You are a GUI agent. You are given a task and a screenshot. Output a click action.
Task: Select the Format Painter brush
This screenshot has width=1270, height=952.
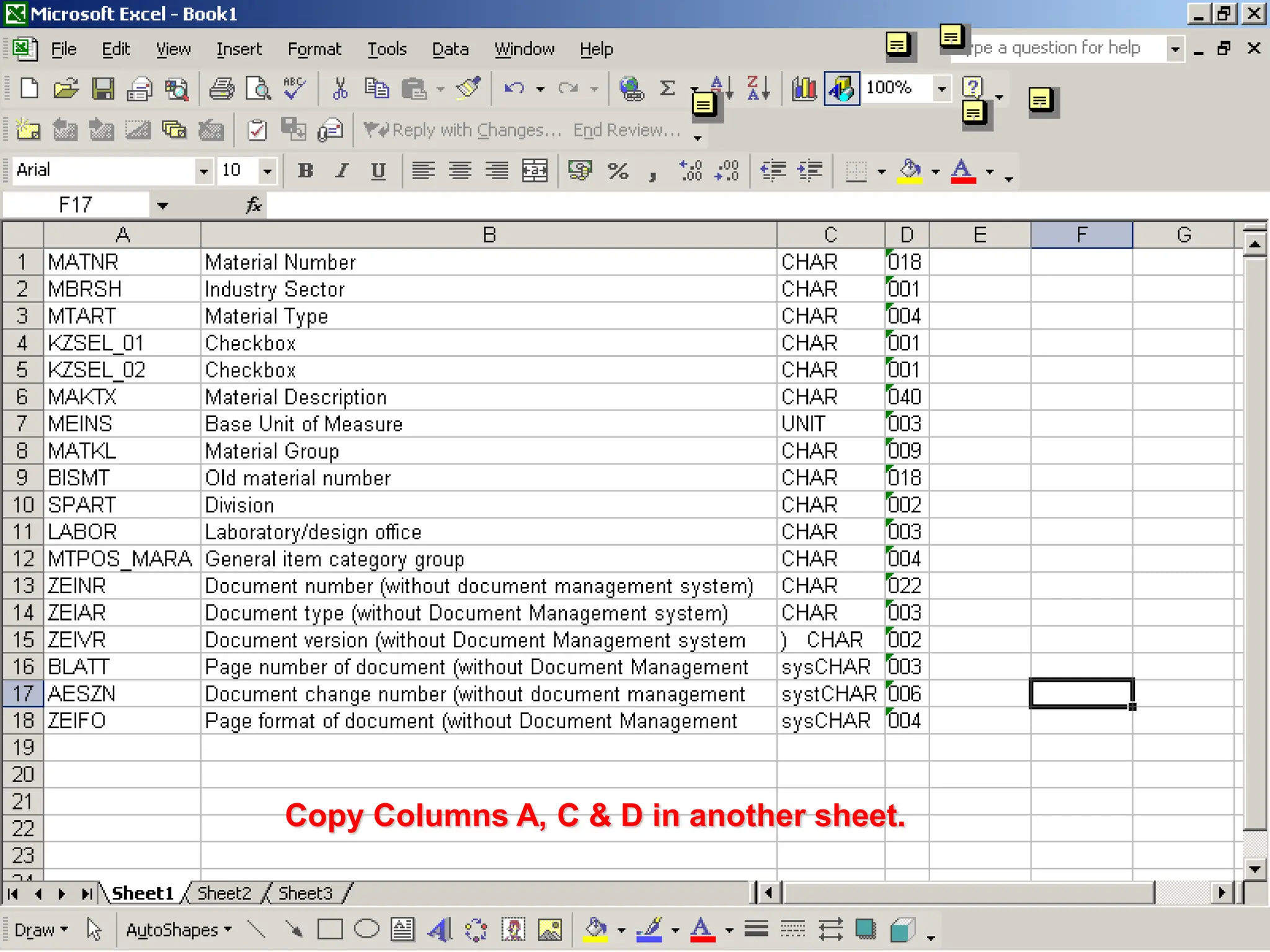coord(469,89)
